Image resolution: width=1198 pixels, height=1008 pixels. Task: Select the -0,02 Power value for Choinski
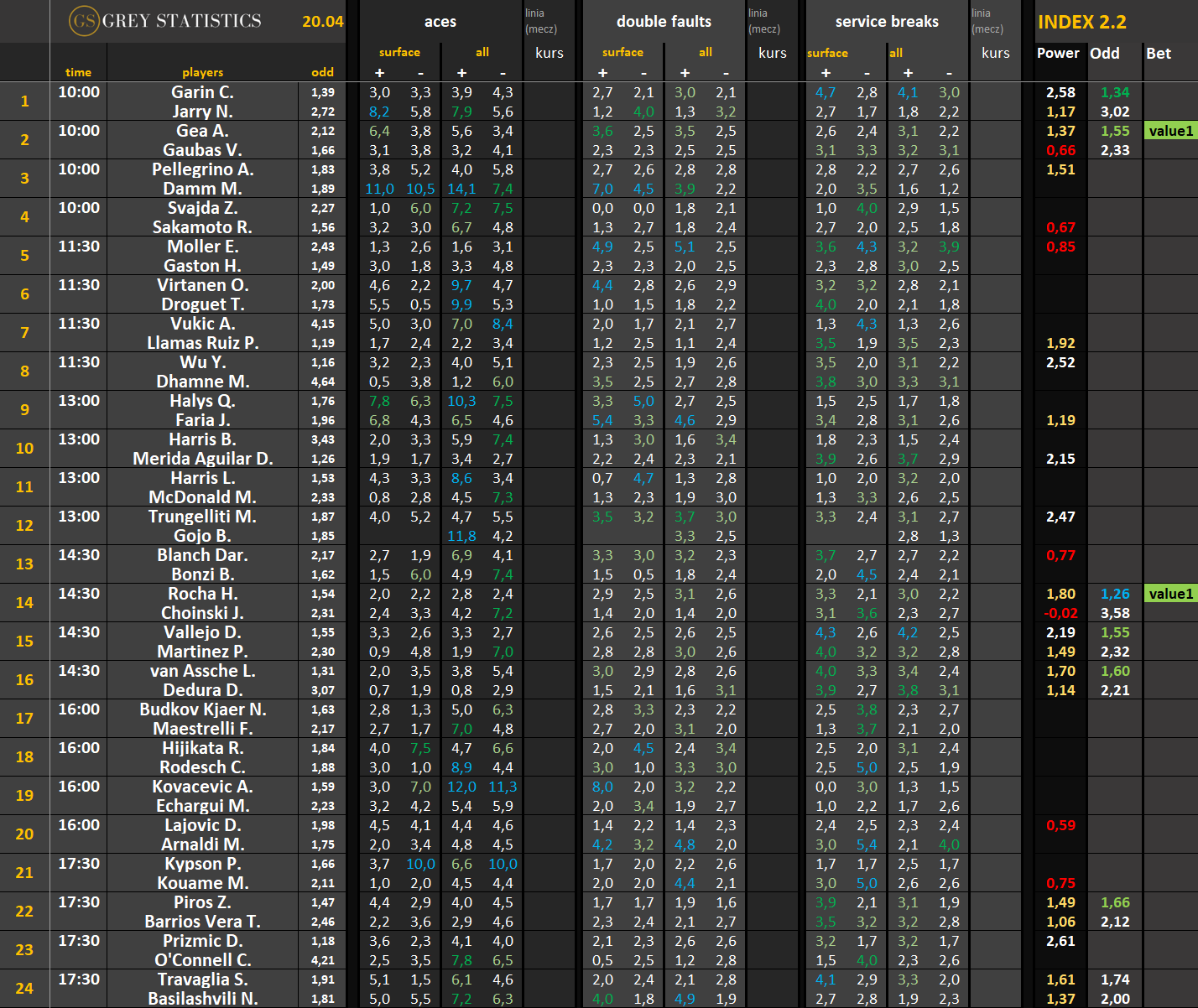tap(1060, 613)
